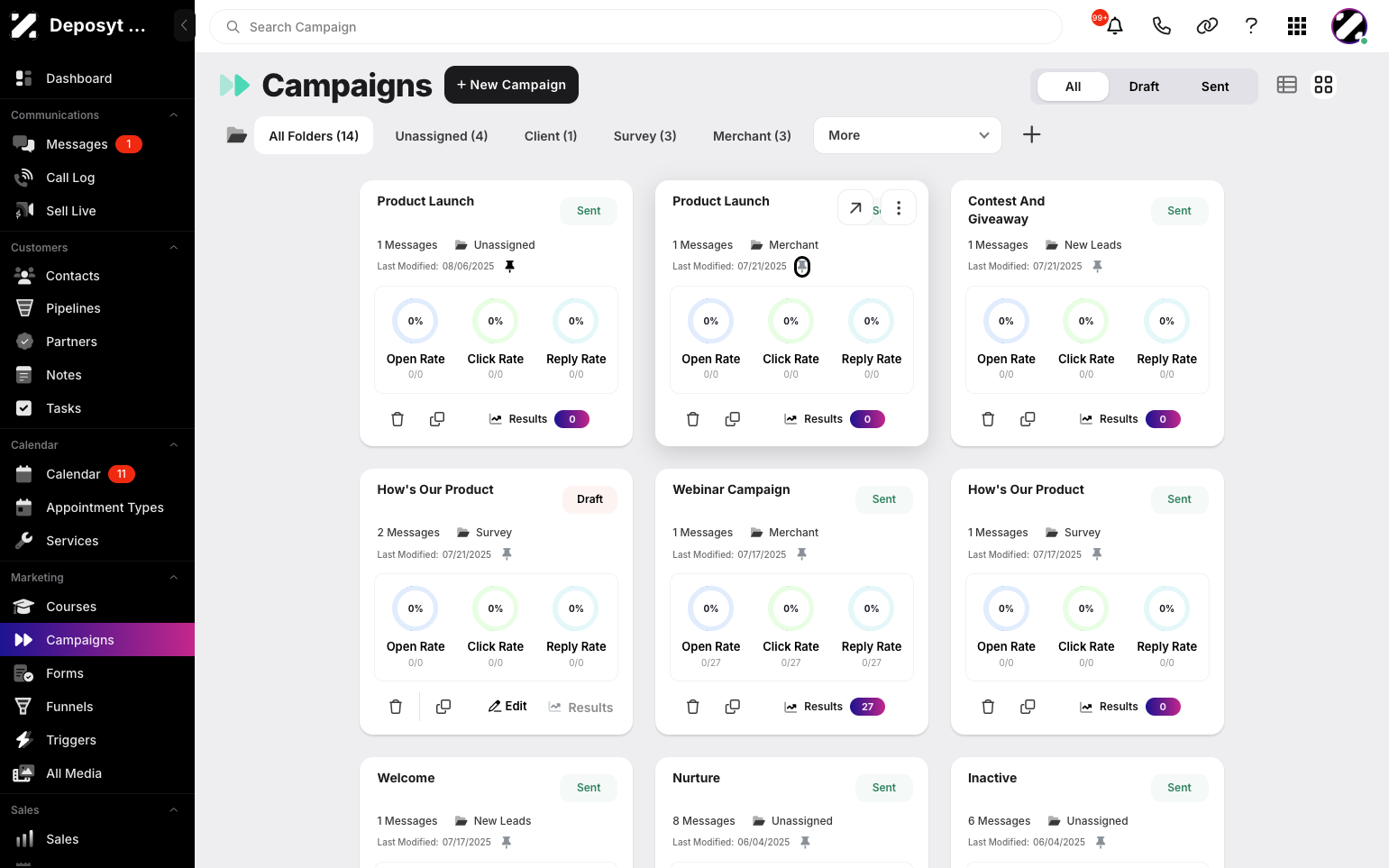This screenshot has width=1389, height=868.
Task: Add a new folder with plus icon
Action: click(x=1032, y=134)
